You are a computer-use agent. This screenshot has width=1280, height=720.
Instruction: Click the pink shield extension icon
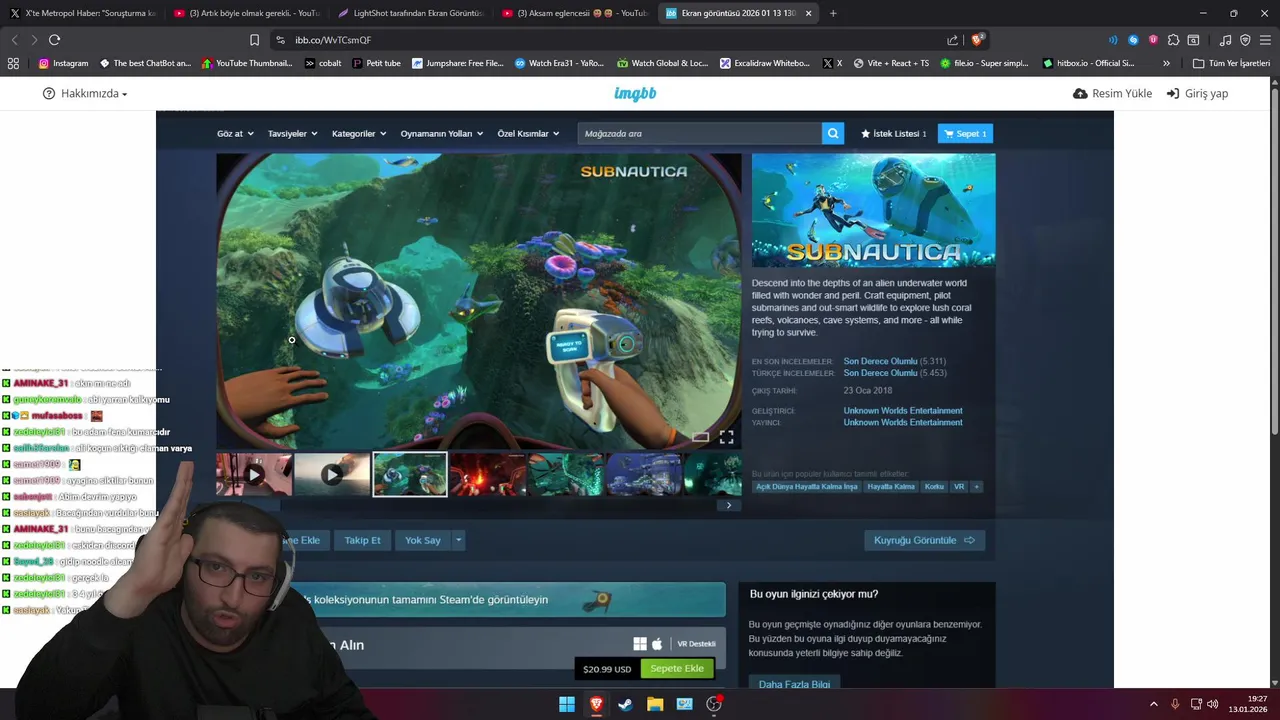[x=1153, y=40]
